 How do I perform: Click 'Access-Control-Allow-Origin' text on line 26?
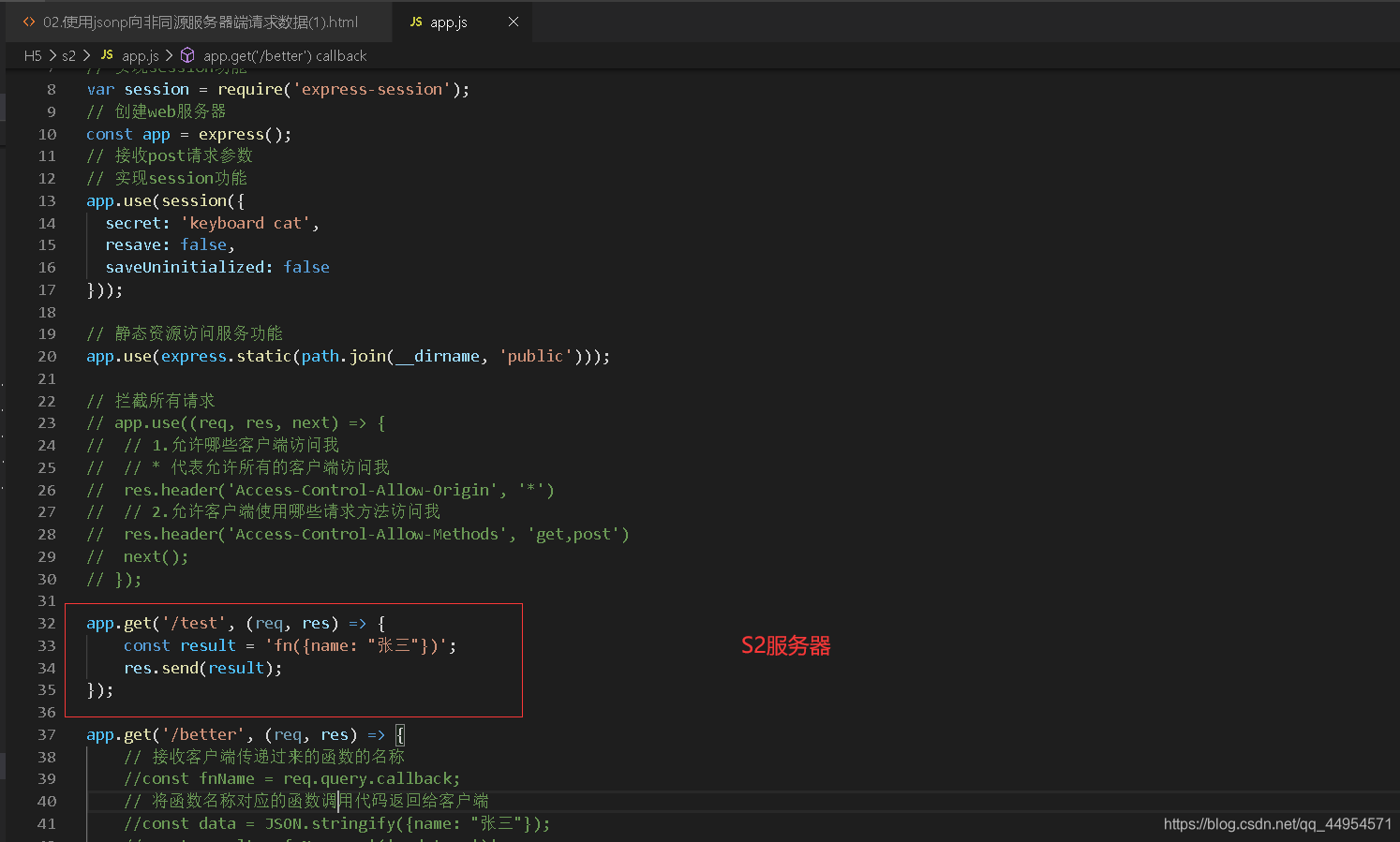tap(363, 490)
